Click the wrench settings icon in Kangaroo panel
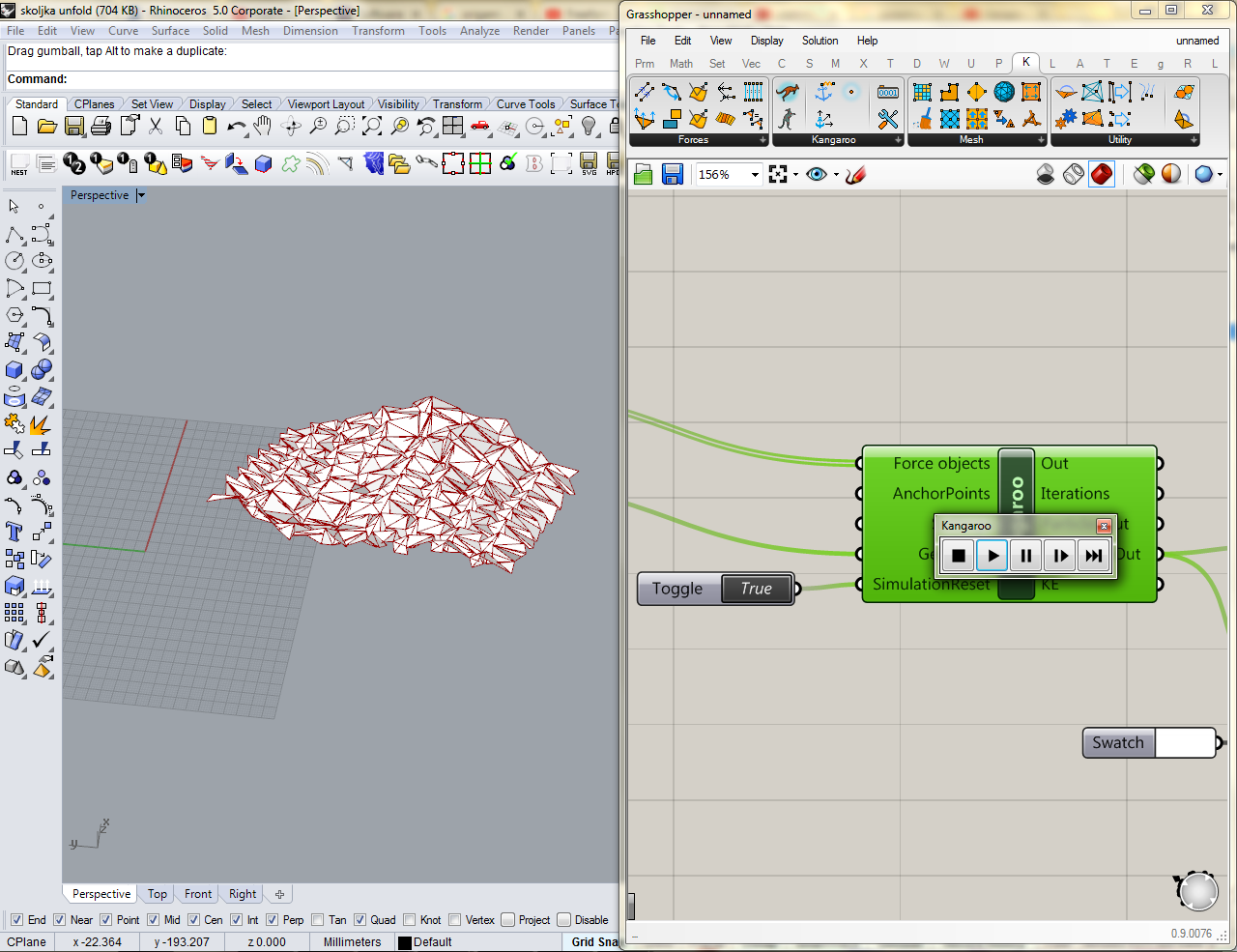1237x952 pixels. [x=888, y=119]
